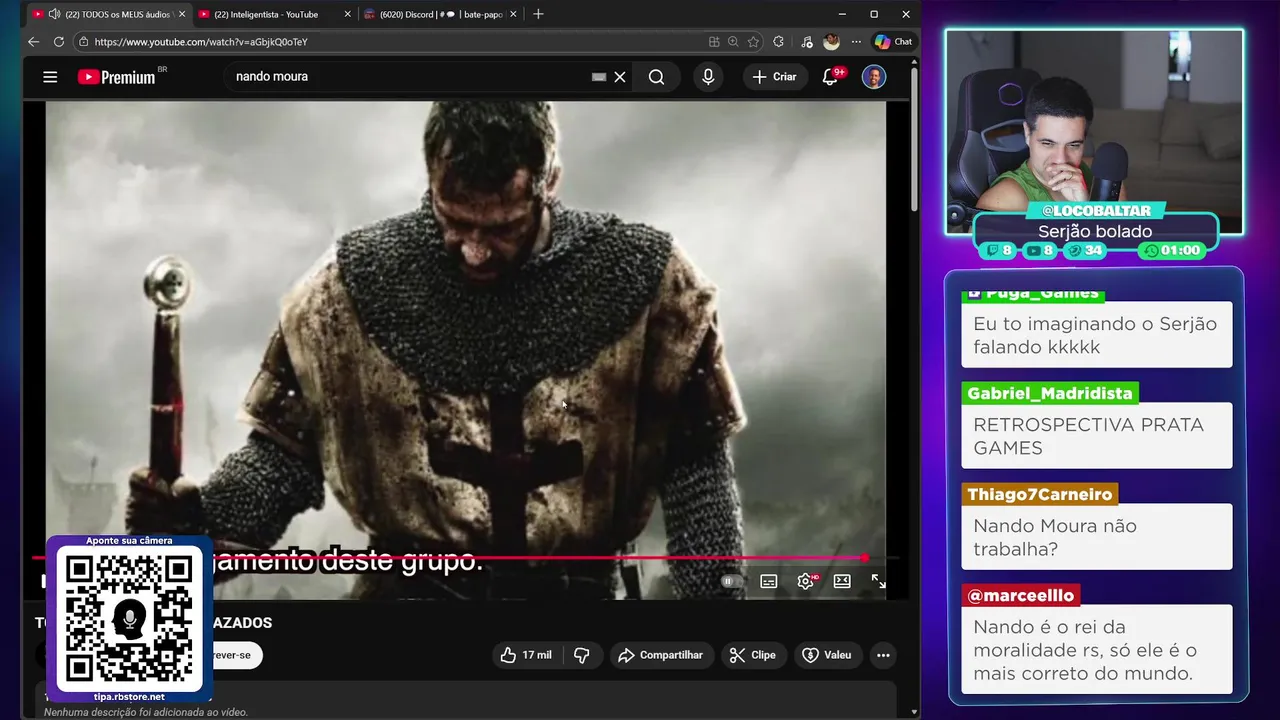
Task: Open a new browser tab
Action: [x=538, y=14]
